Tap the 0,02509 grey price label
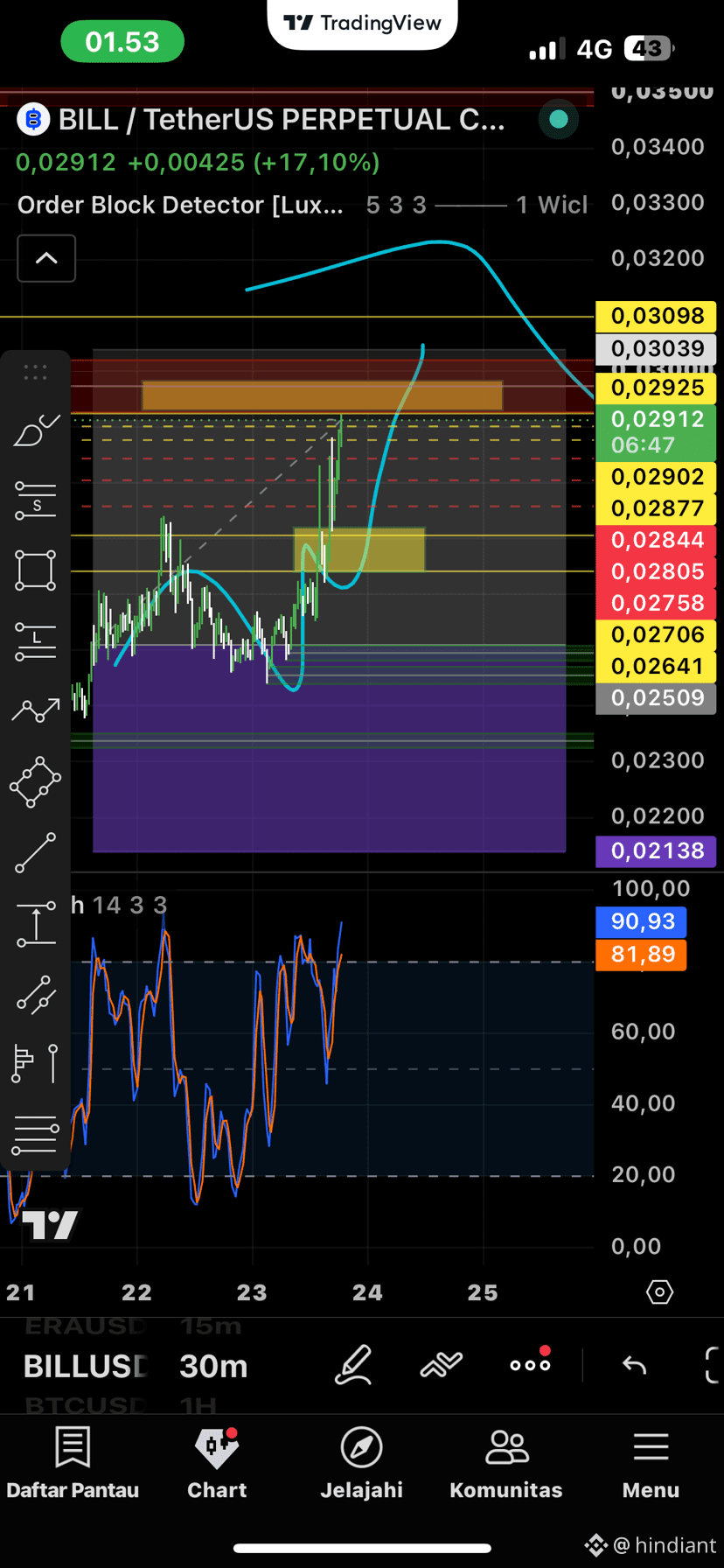Viewport: 724px width, 1568px height. click(657, 697)
